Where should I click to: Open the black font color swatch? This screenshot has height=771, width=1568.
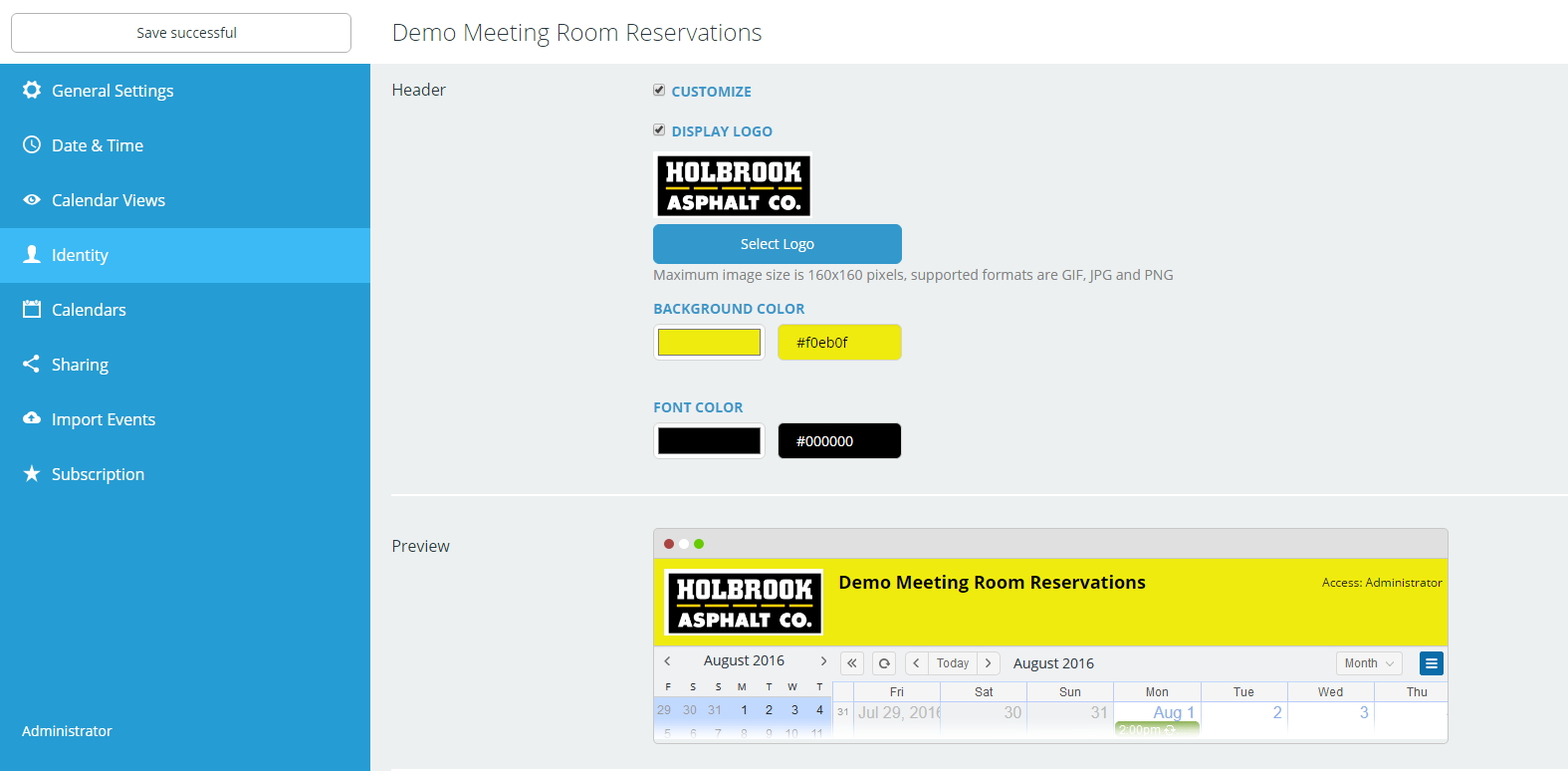tap(709, 441)
